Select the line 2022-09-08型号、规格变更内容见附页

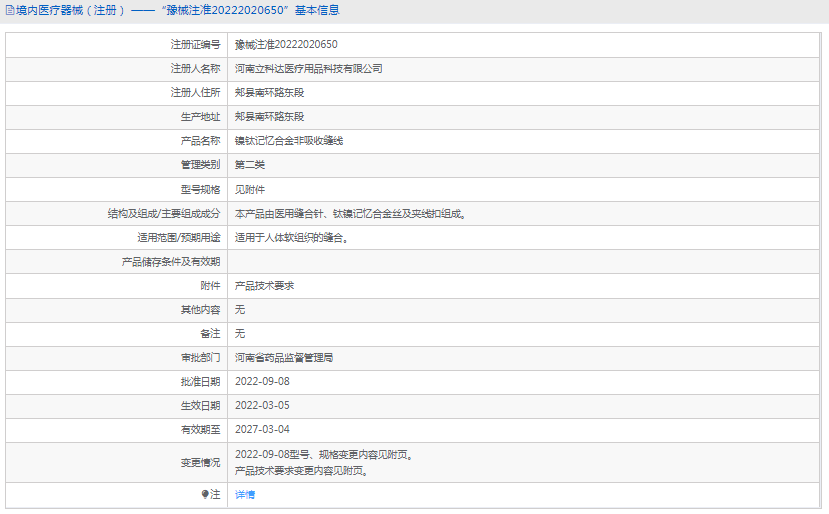pos(324,455)
